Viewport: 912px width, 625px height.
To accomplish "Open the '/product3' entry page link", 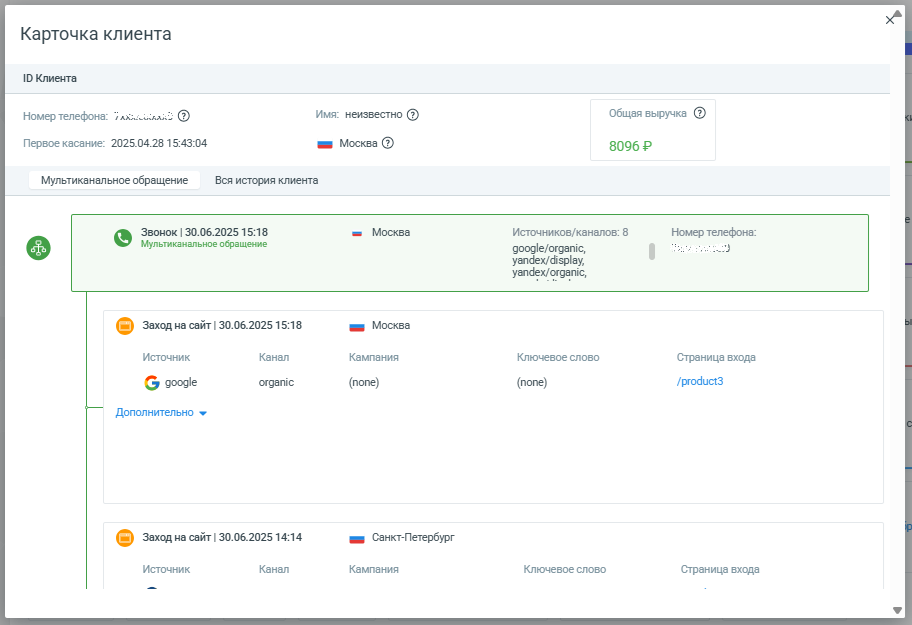I will coord(700,381).
